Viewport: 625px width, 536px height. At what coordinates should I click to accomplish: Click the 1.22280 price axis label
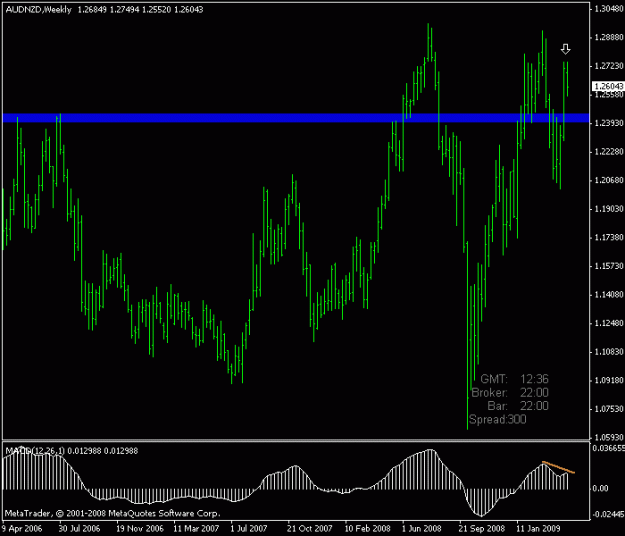(x=609, y=152)
